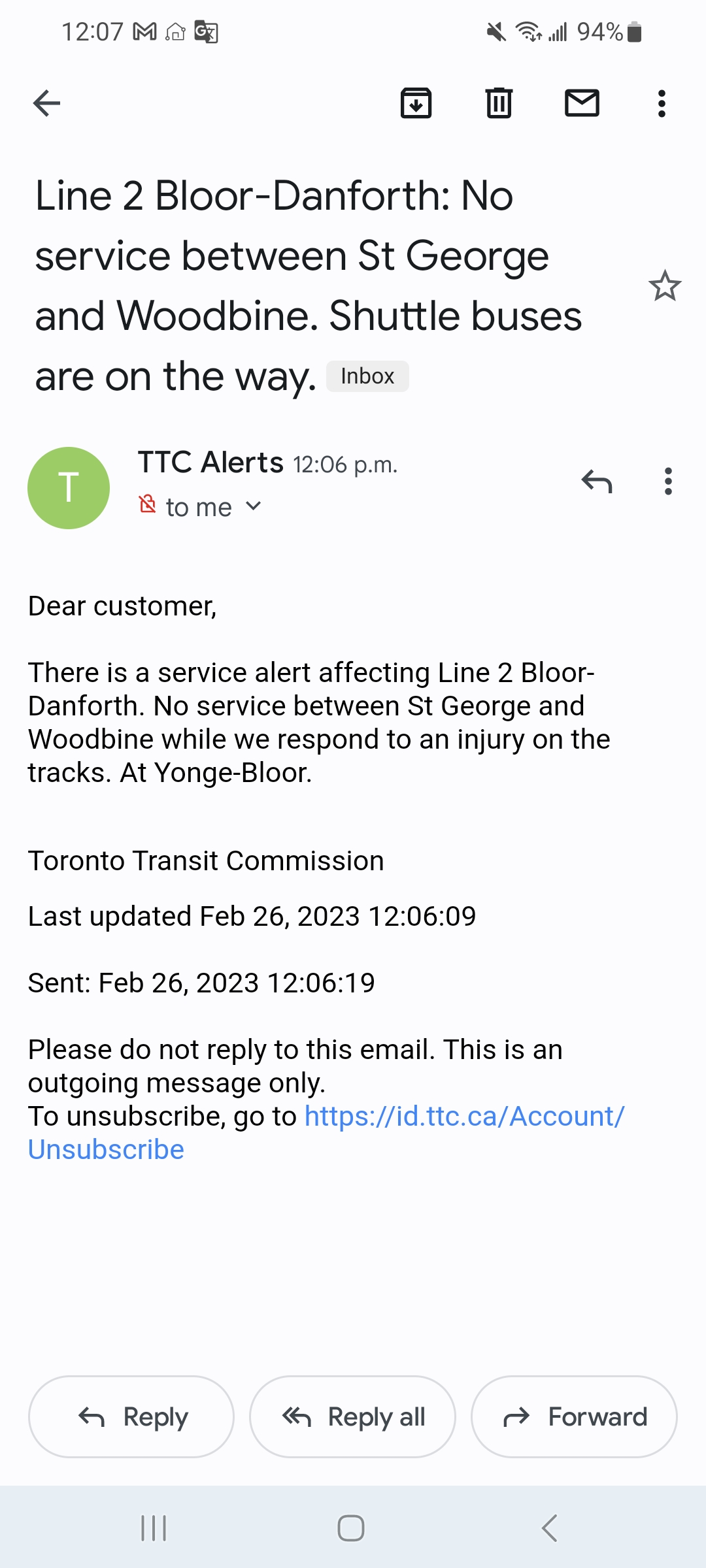Open the TTC Alerts sender avatar
The width and height of the screenshot is (706, 1568).
tap(69, 488)
